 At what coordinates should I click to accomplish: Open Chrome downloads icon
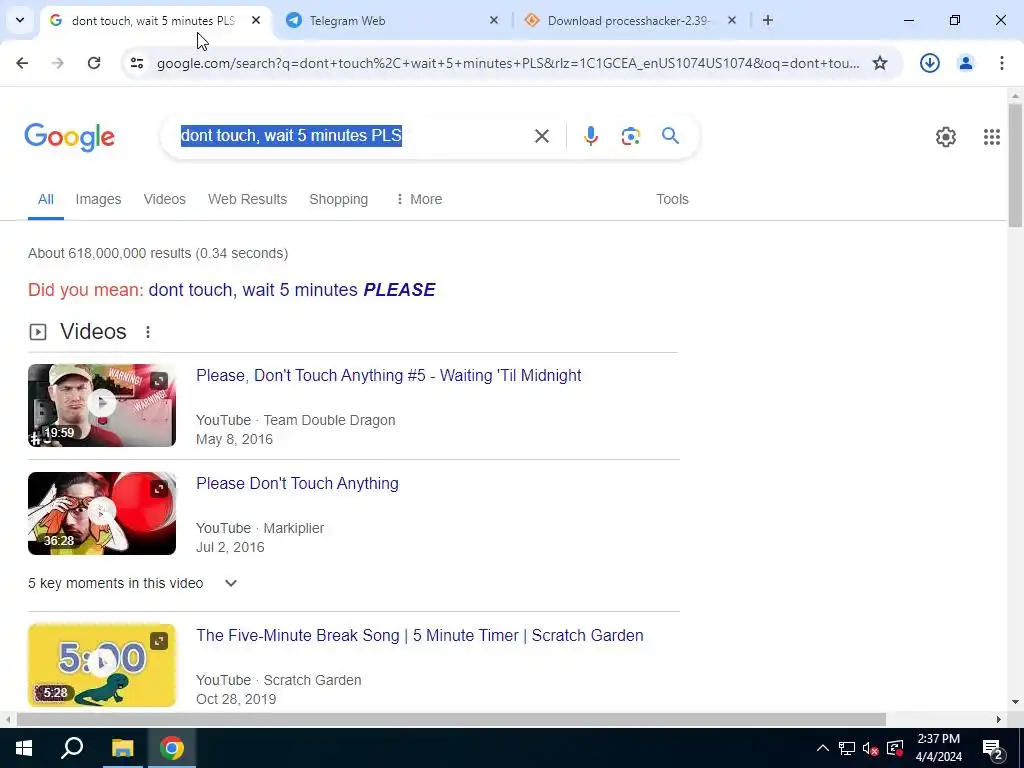click(x=929, y=63)
